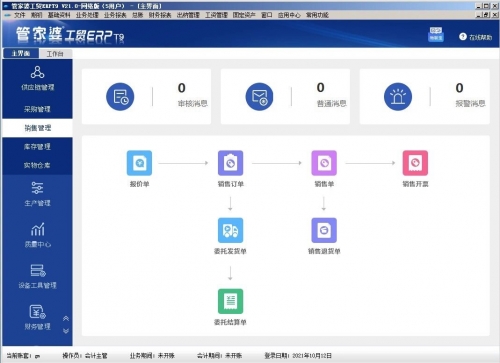Click the small menu bar application icon
This screenshot has width=500, height=363.
click(x=7, y=15)
